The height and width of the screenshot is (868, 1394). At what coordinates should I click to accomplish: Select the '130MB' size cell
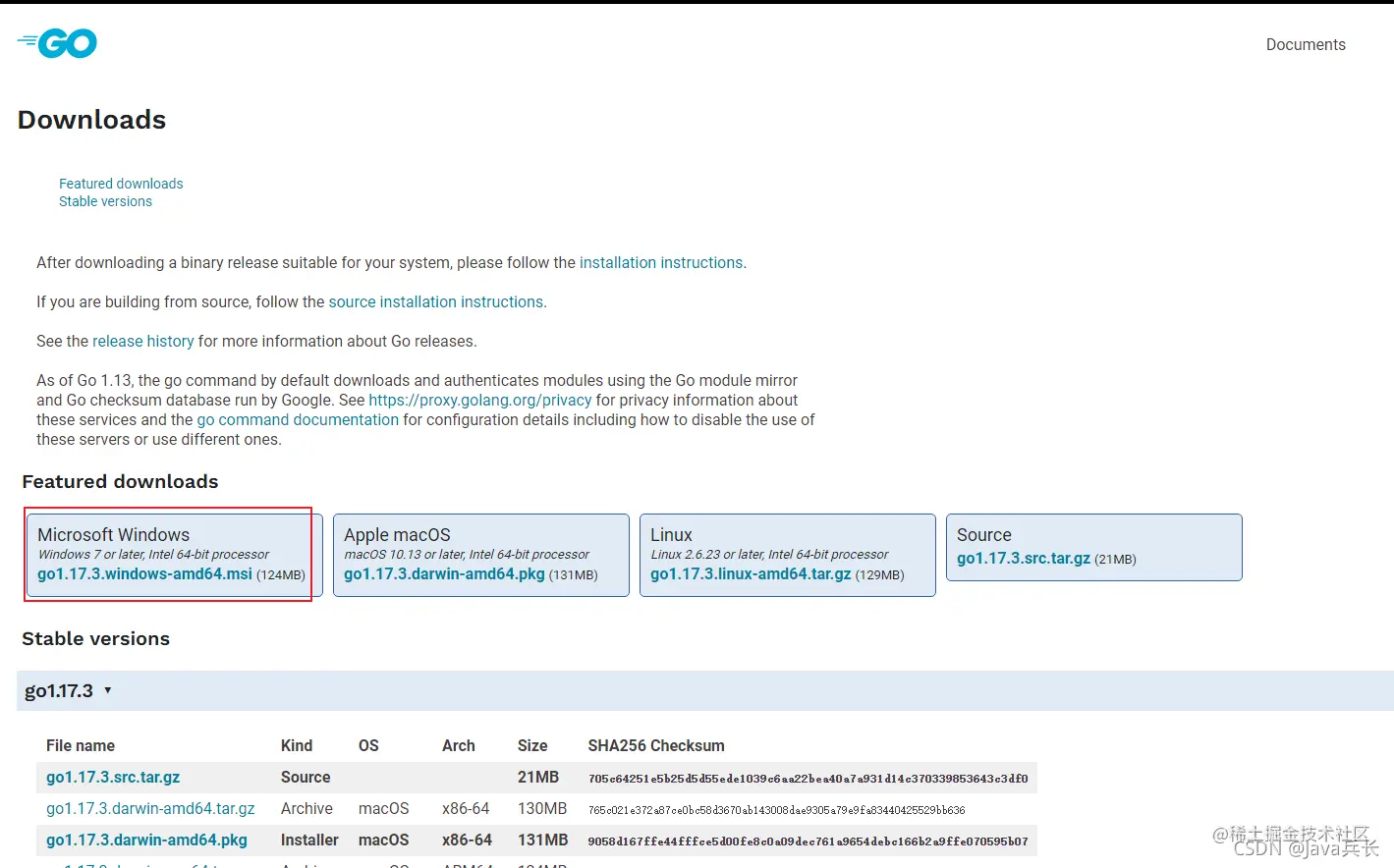pyautogui.click(x=542, y=808)
